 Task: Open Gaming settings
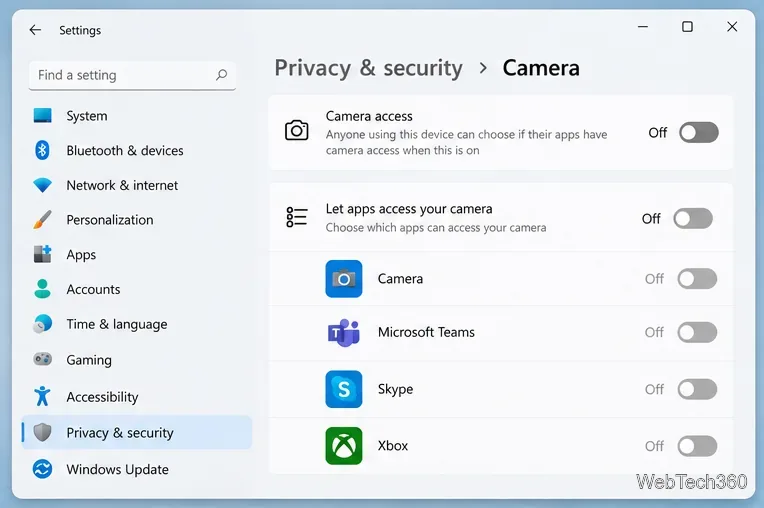click(x=137, y=359)
